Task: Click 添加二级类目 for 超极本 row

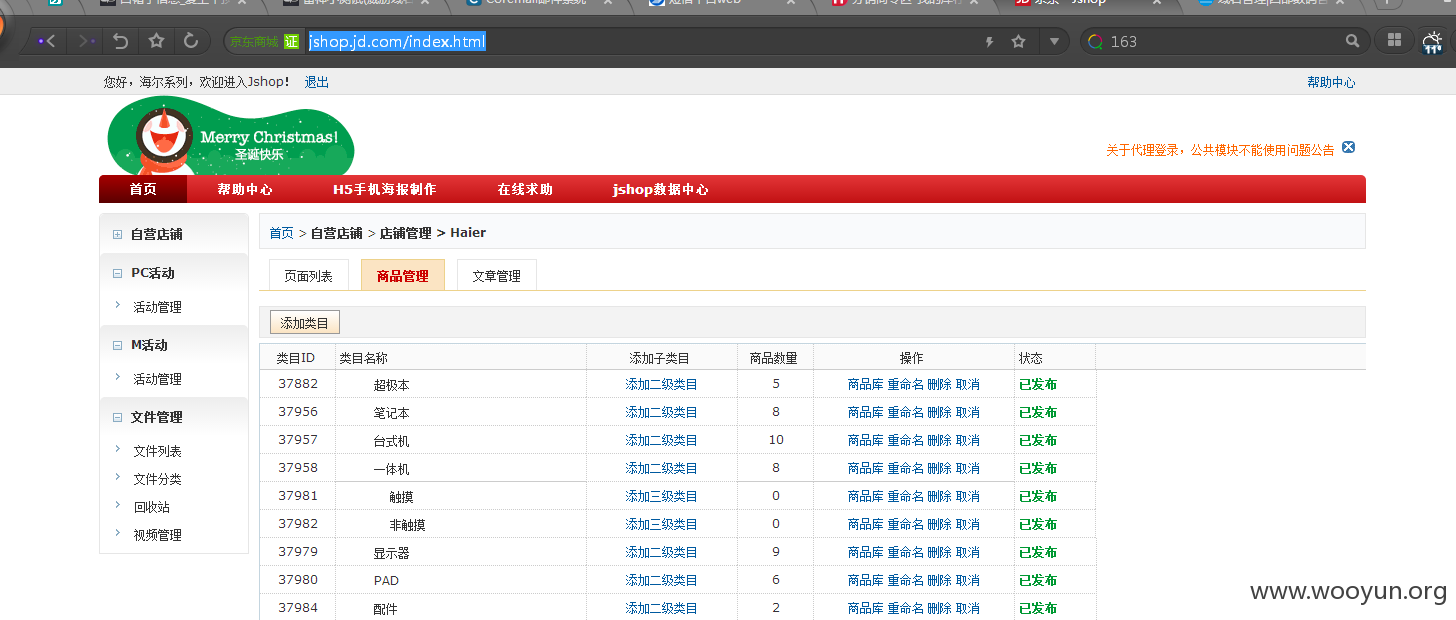Action: (661, 384)
